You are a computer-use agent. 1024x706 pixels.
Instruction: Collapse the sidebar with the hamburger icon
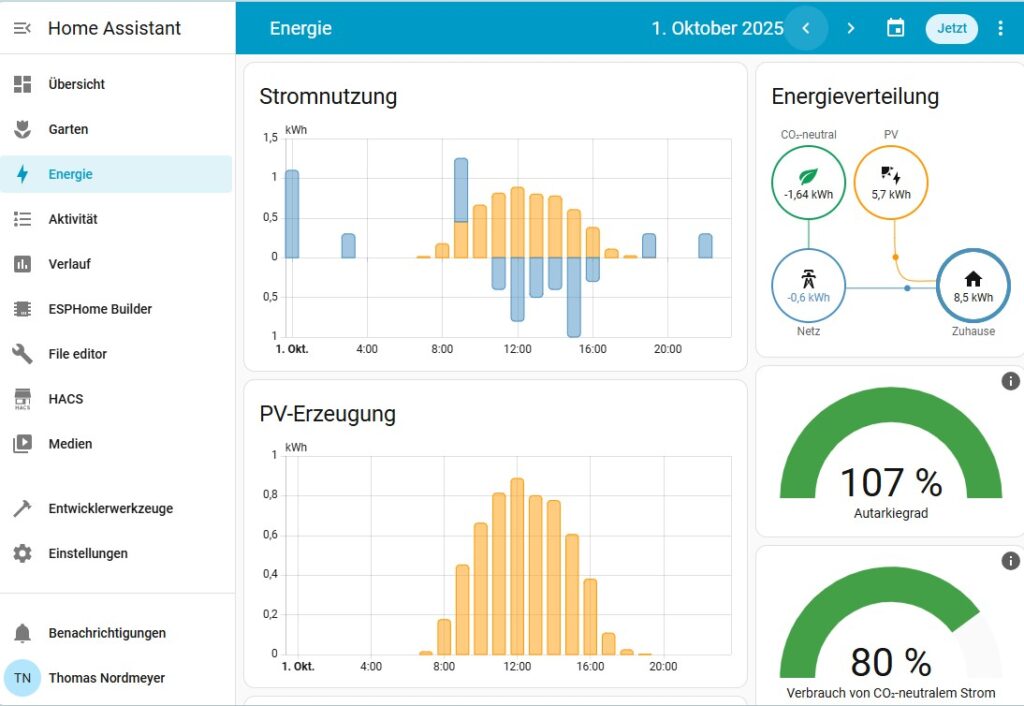point(22,28)
